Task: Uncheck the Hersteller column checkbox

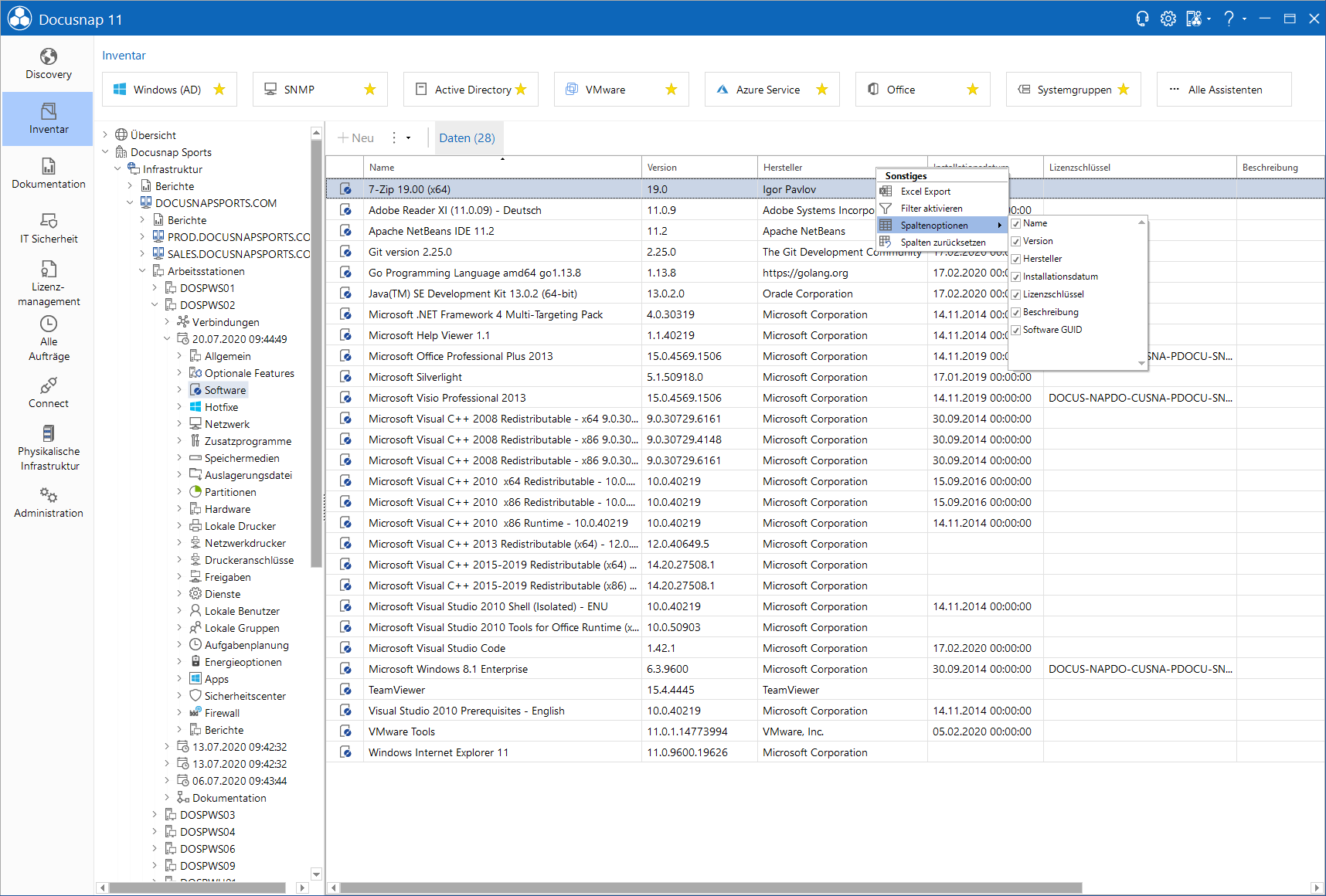Action: (1016, 260)
